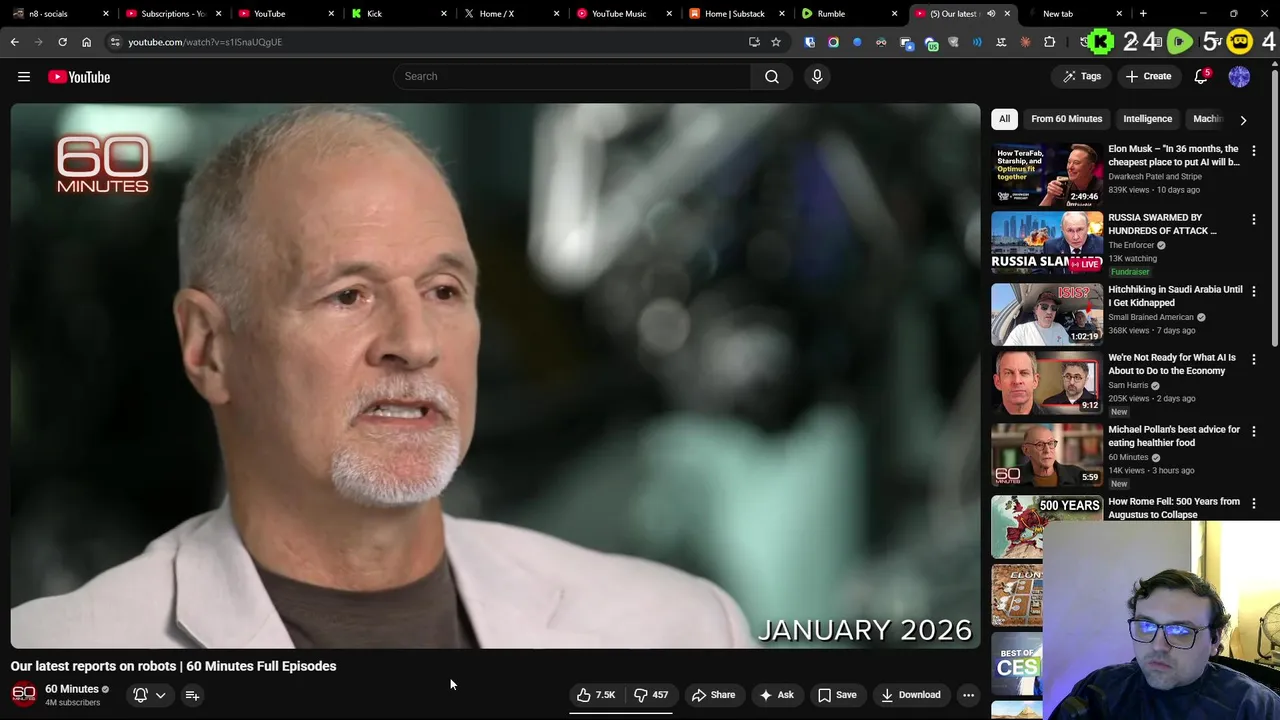This screenshot has width=1280, height=720.
Task: Ask about this video
Action: click(x=776, y=695)
